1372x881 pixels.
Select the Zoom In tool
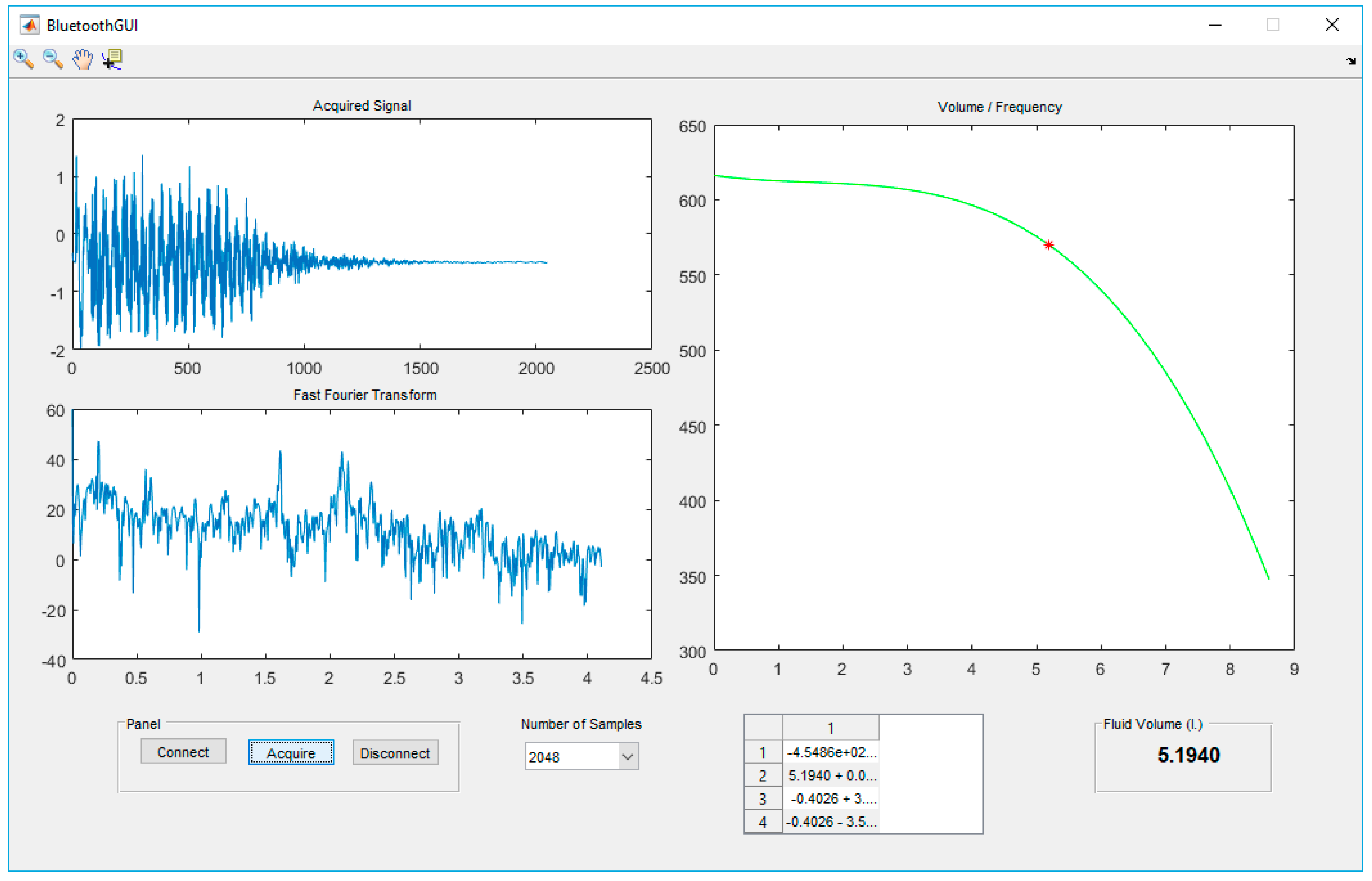pos(23,59)
